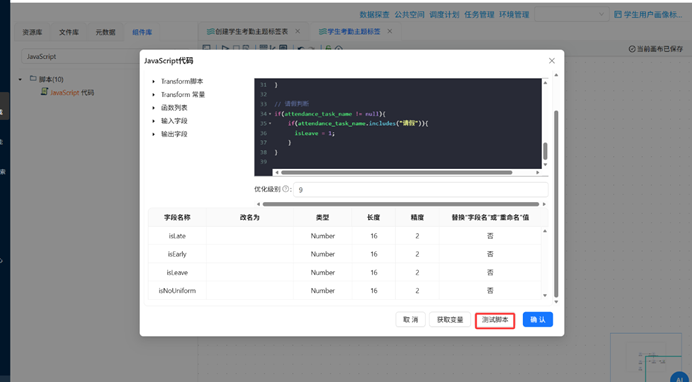Select the JavaScript 代码 tree item
Image resolution: width=692 pixels, height=382 pixels.
72,93
